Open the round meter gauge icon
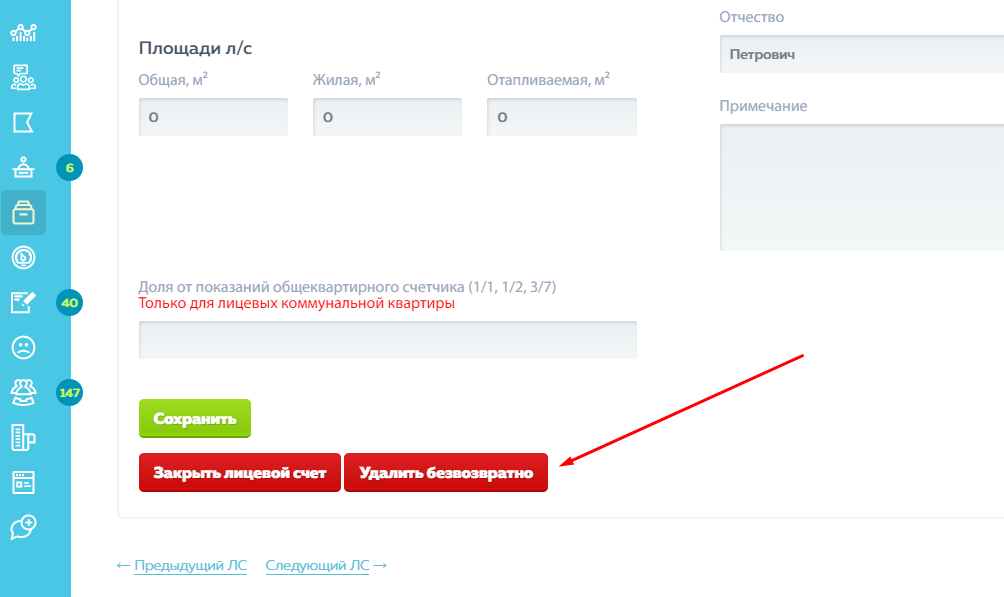Screen dimensions: 1004x597 (x=24, y=258)
